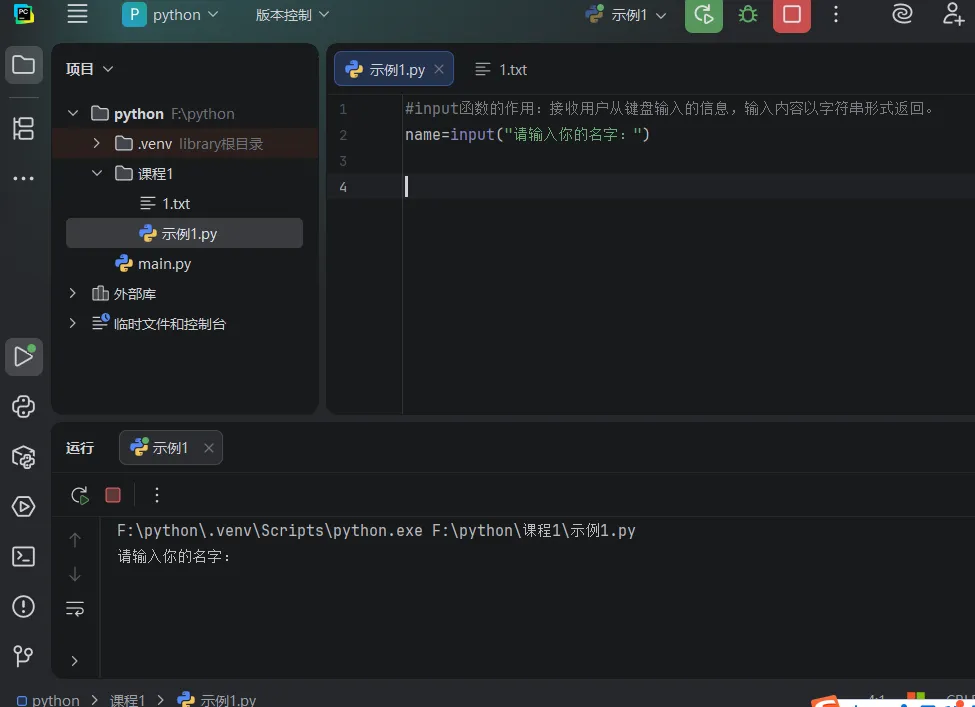
Task: Click python in the breadcrumb bar
Action: click(49, 700)
